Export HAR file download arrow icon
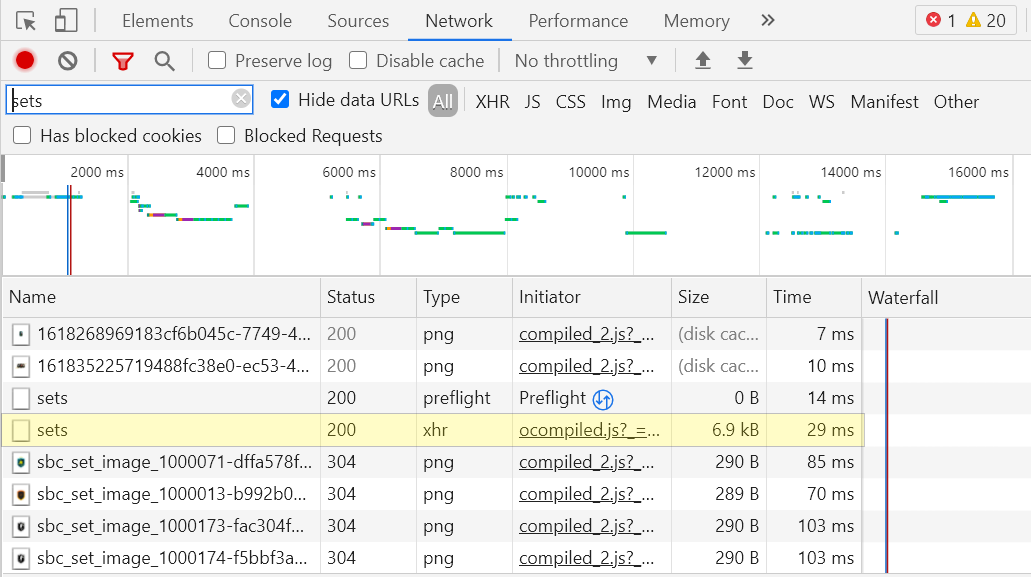The width and height of the screenshot is (1031, 577). coord(744,60)
